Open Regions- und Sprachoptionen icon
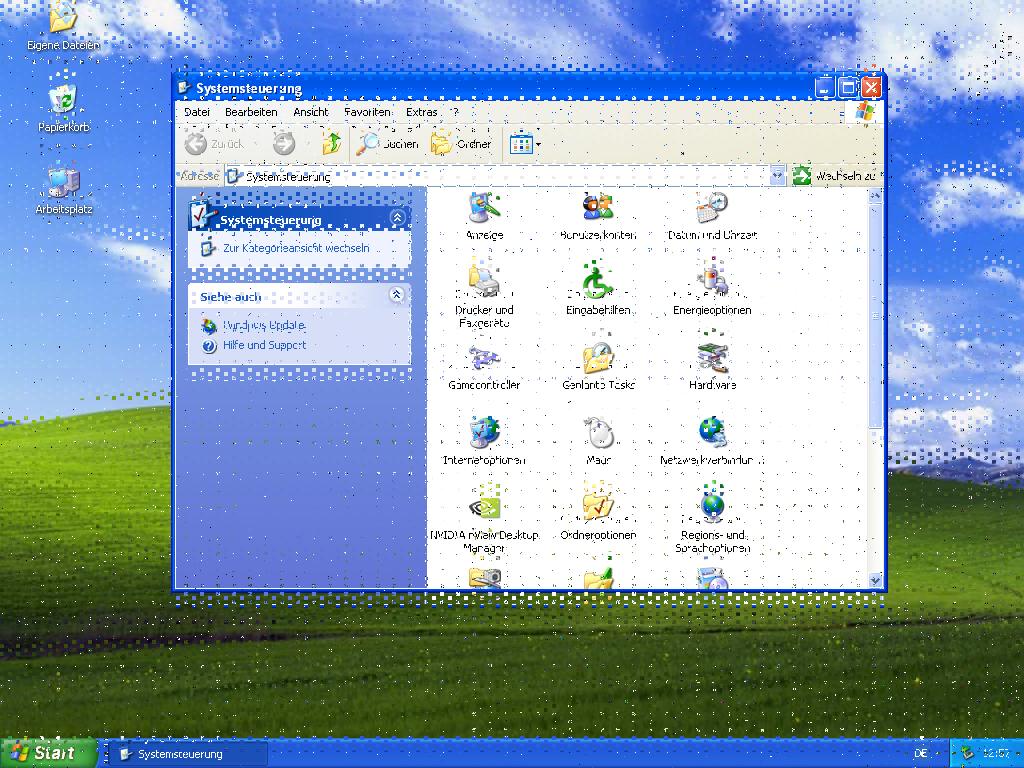This screenshot has width=1024, height=768. click(x=712, y=520)
